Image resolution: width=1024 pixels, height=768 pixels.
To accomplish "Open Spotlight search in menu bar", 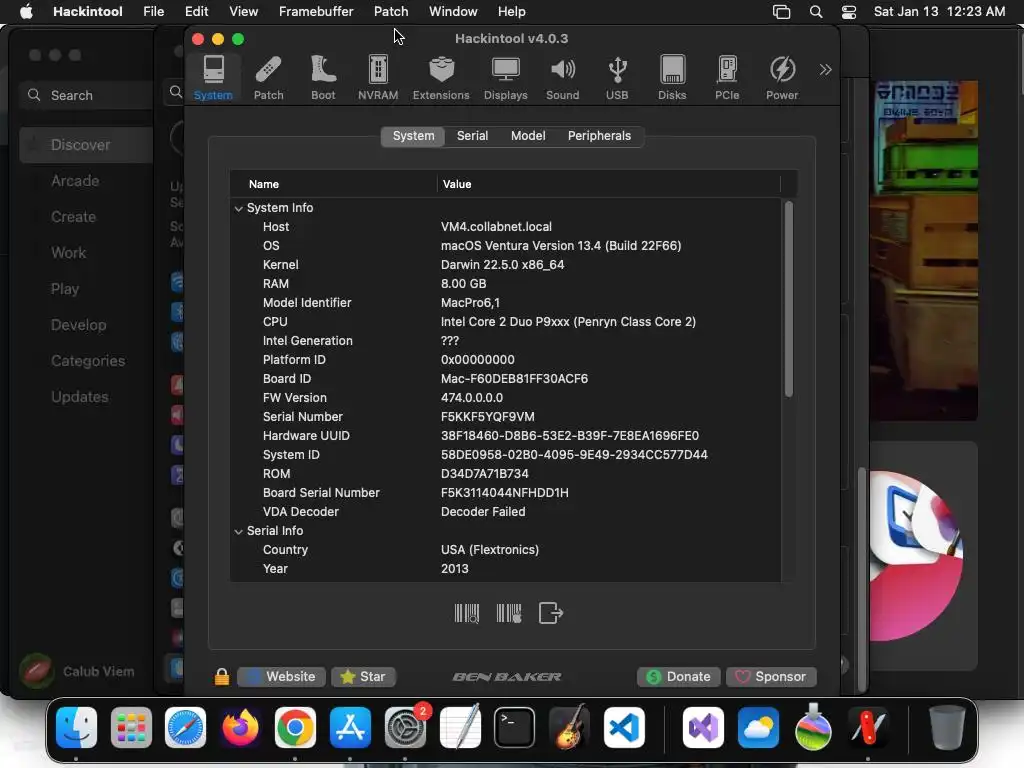I will click(816, 11).
